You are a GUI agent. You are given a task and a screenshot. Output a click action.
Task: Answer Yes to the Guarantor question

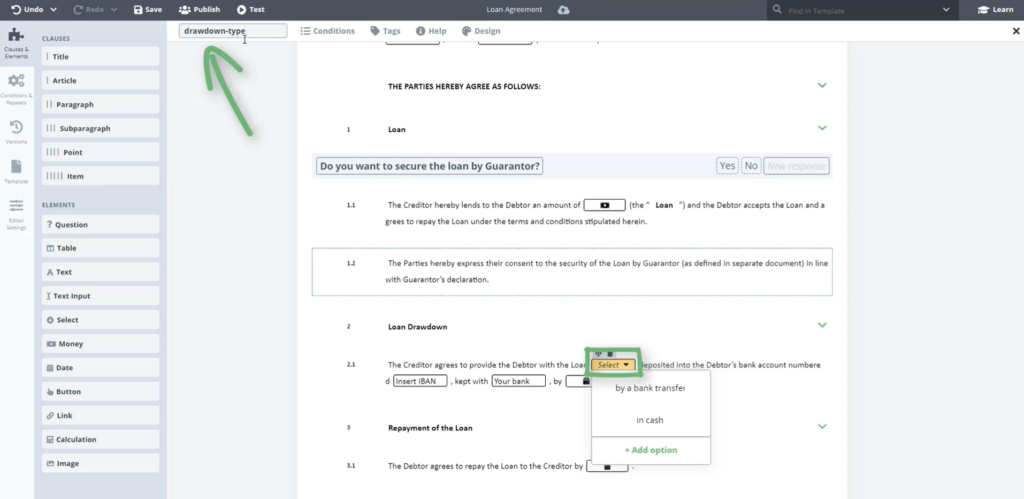[727, 166]
